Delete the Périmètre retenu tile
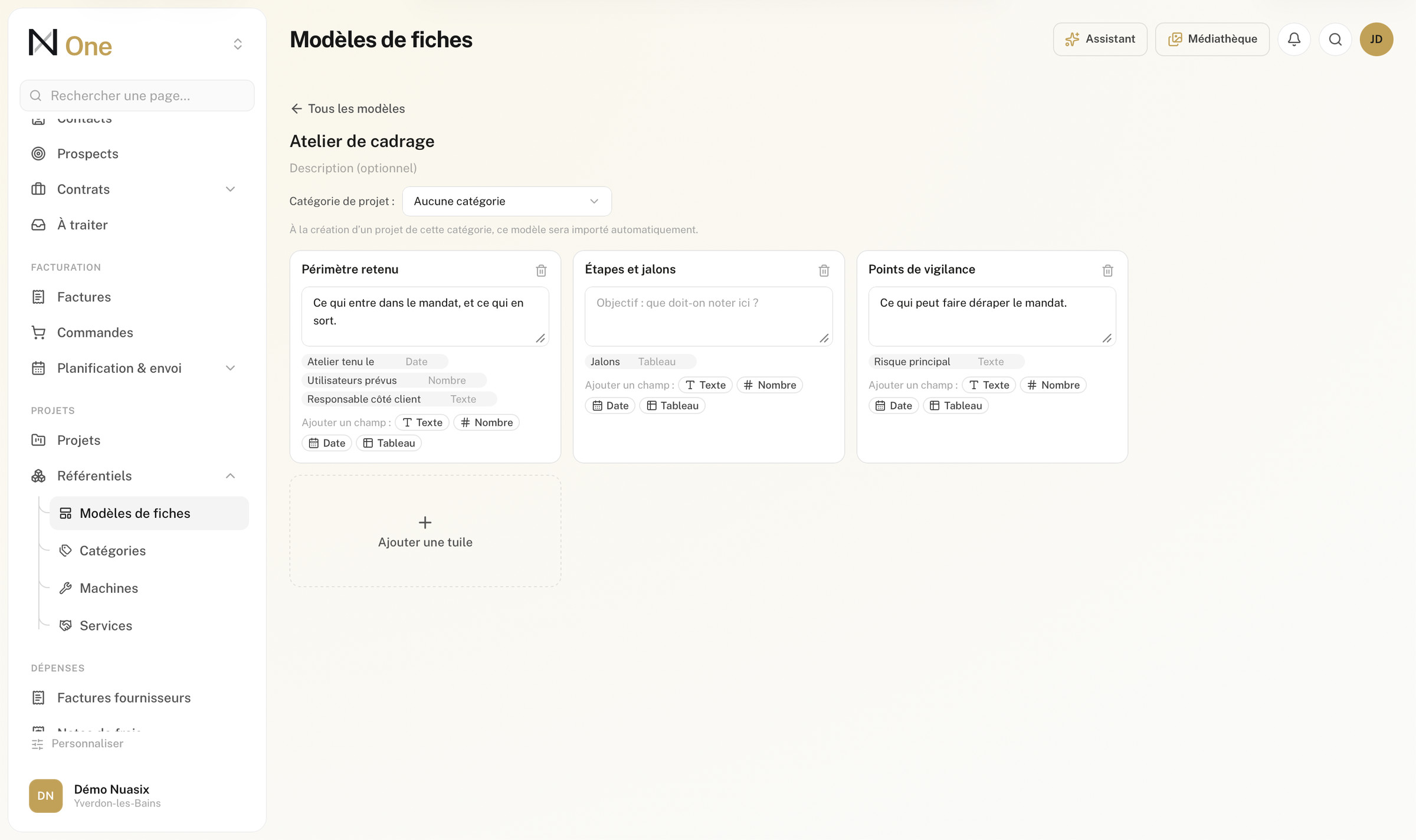Screen dimensions: 1416x840 [x=541, y=270]
